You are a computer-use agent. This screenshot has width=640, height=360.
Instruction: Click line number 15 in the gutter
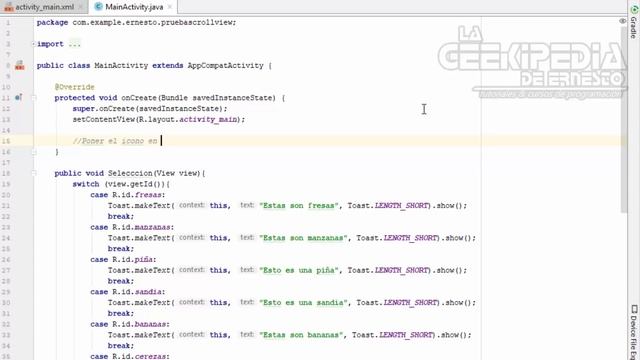[6, 141]
